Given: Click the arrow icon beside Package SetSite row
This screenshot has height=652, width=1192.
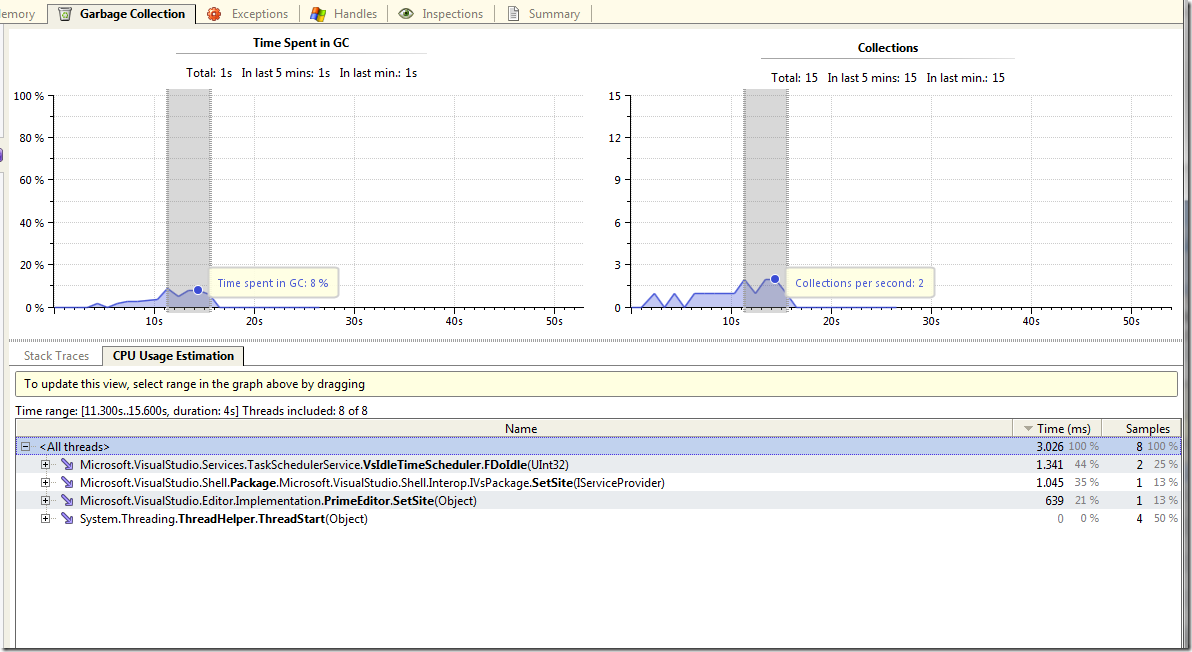Looking at the screenshot, I should click(x=68, y=483).
